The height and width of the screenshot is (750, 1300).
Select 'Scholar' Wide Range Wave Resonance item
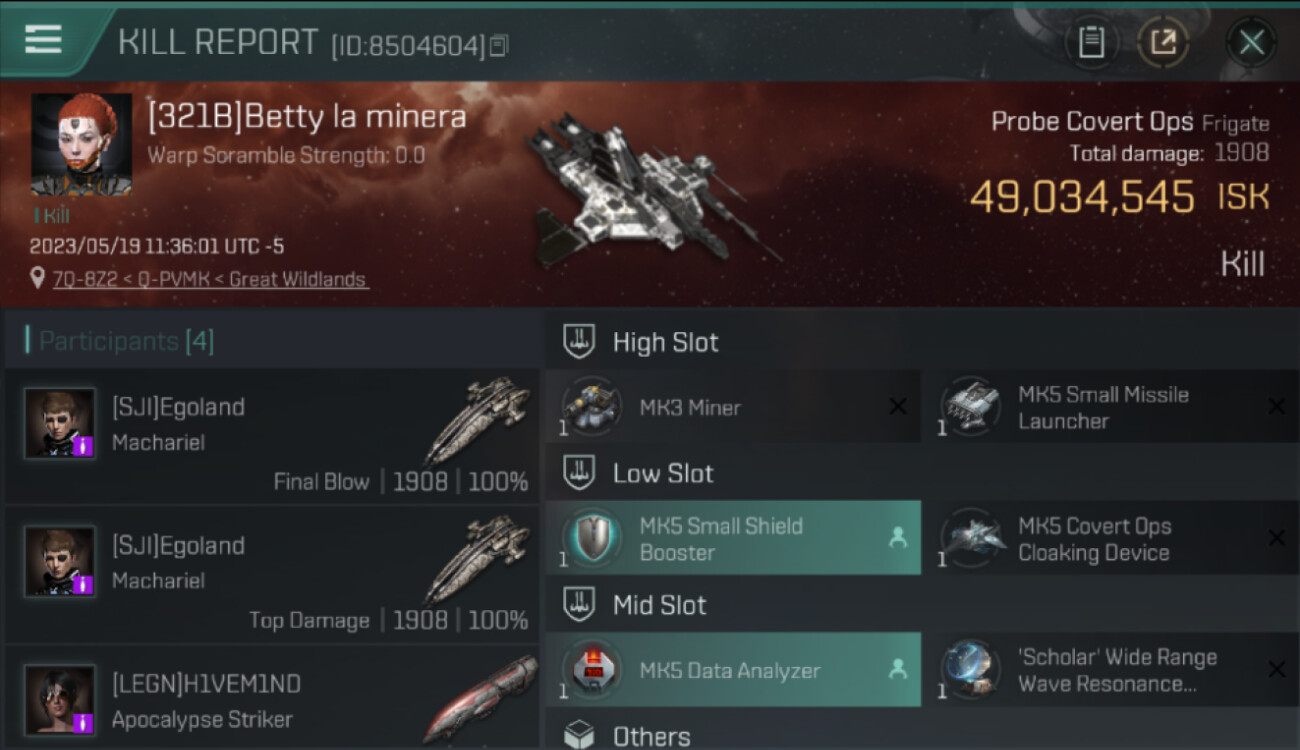point(1112,670)
